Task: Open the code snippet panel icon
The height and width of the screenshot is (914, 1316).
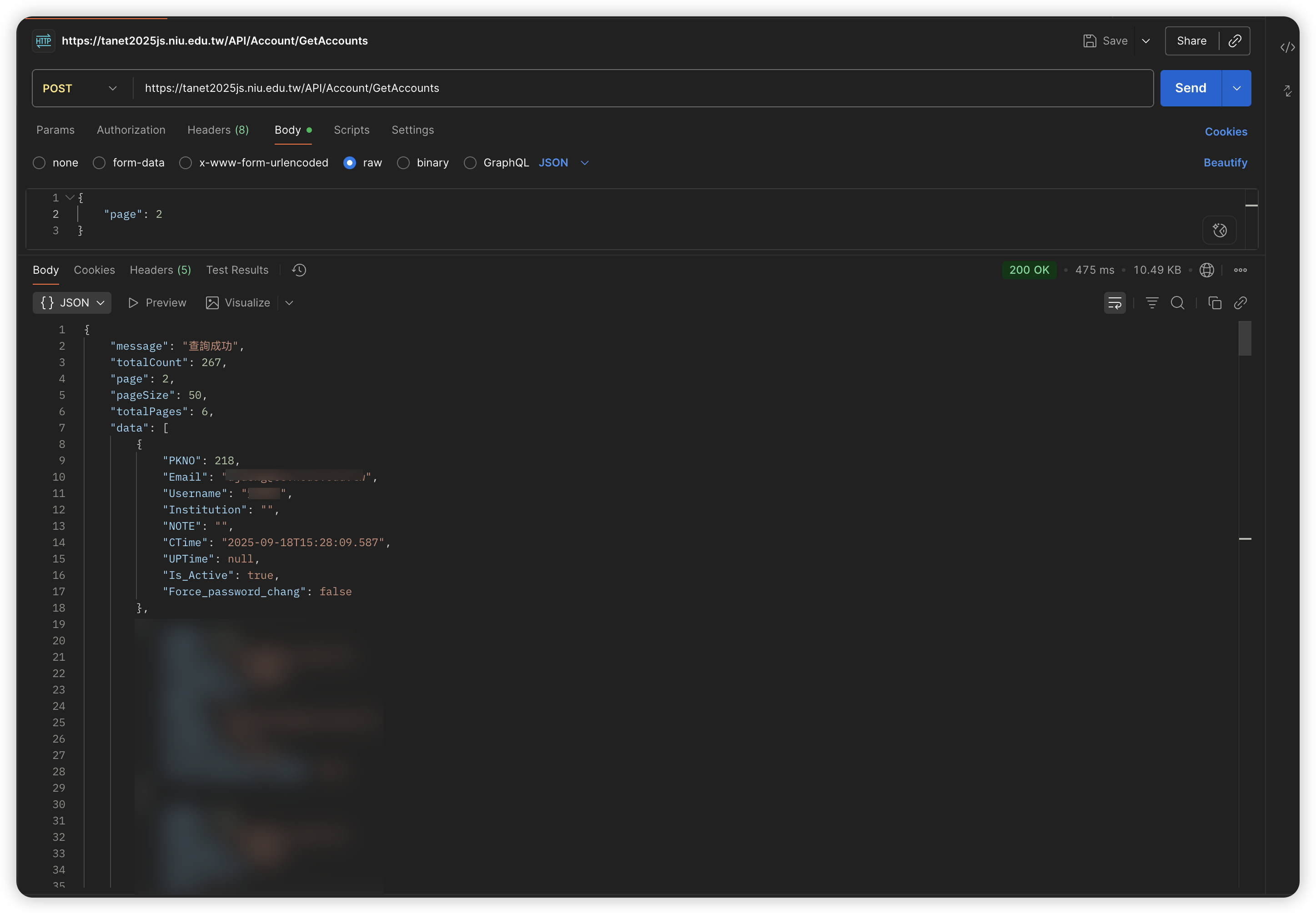Action: click(1287, 48)
